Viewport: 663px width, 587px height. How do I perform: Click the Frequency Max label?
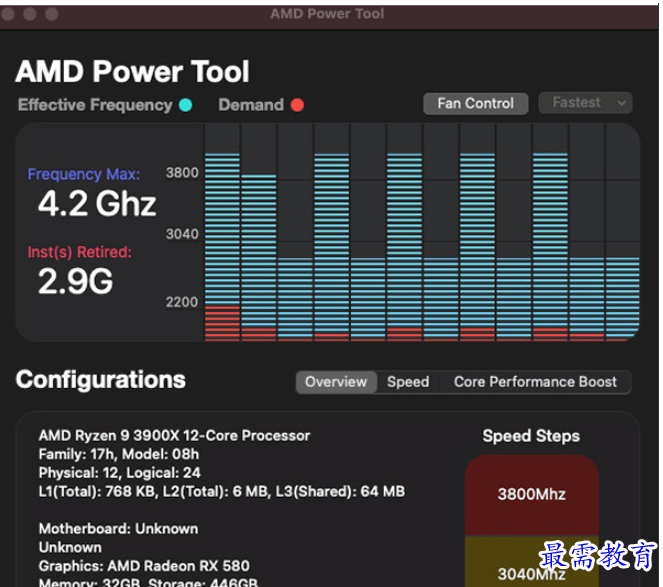click(84, 174)
